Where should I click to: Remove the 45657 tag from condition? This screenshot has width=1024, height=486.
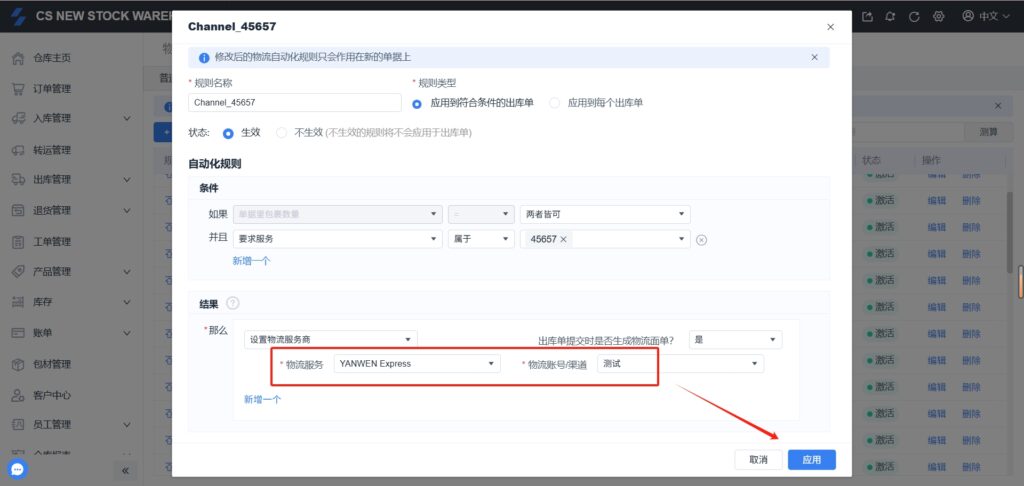[563, 240]
